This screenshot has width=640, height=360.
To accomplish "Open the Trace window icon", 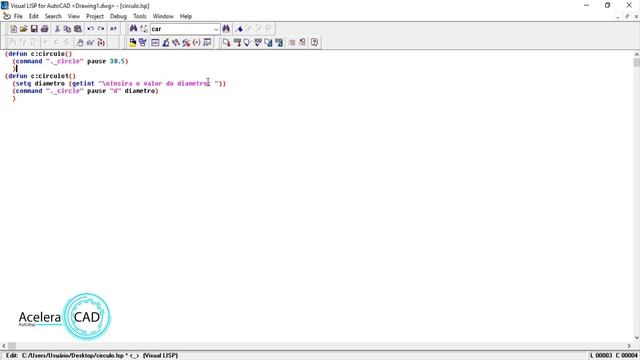I will tap(176, 42).
